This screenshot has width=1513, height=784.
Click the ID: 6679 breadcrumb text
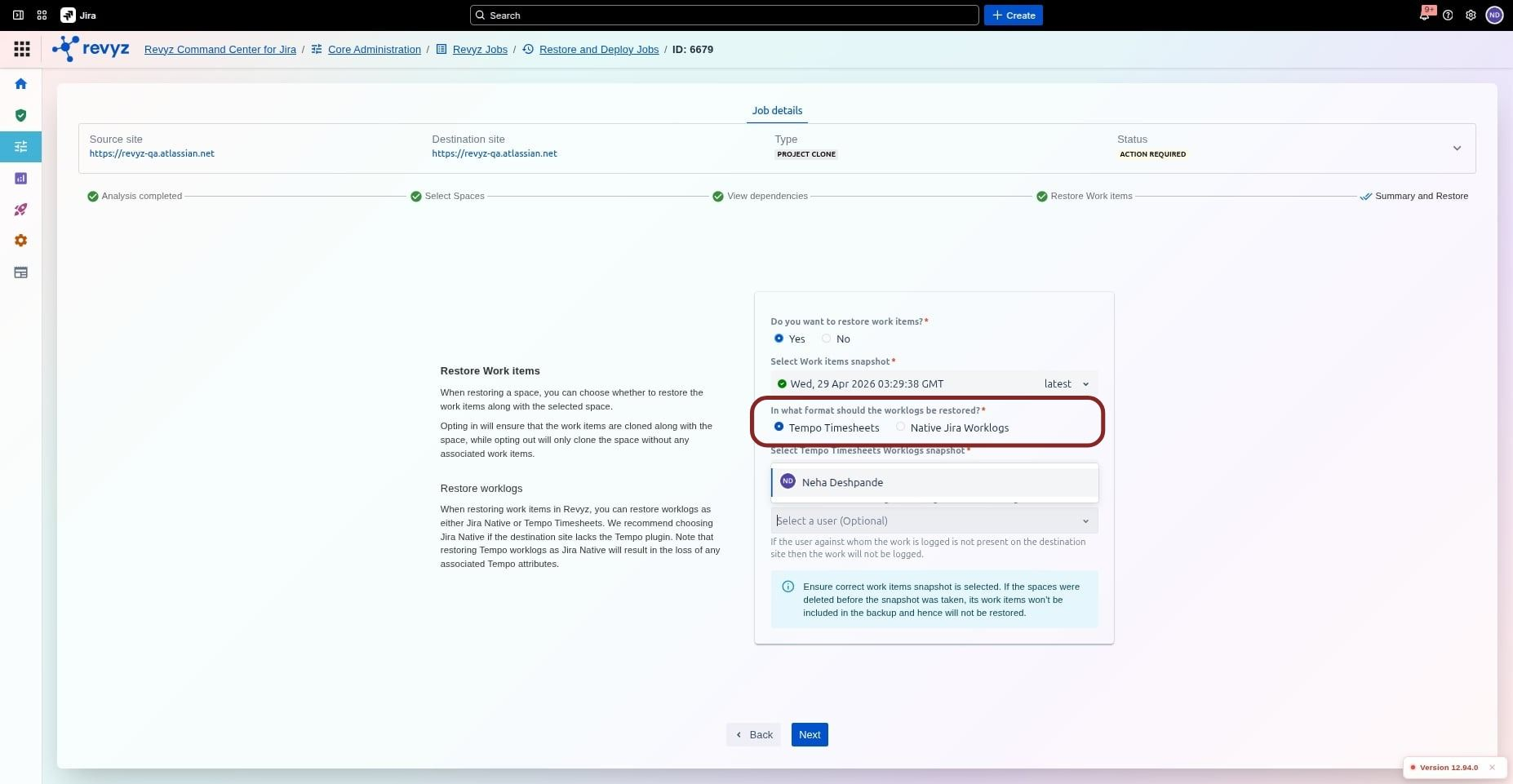pos(693,49)
